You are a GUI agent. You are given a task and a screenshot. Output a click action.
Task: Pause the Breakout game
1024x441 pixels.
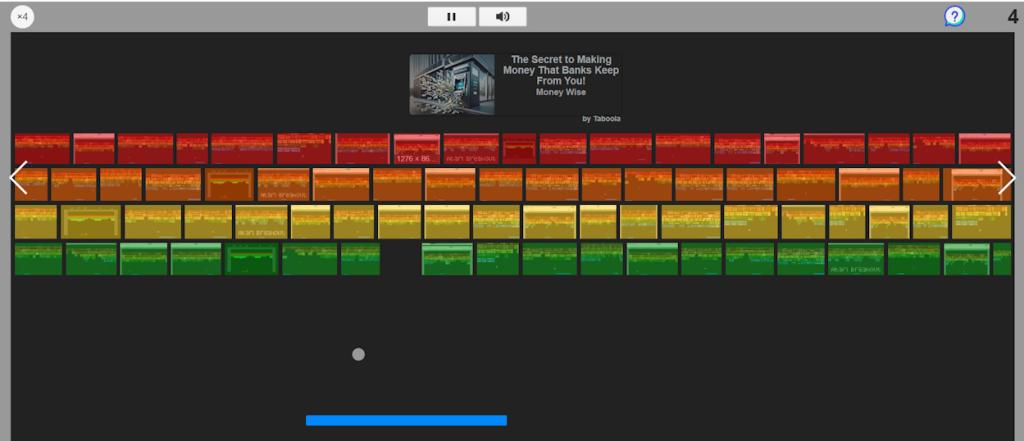coord(451,16)
